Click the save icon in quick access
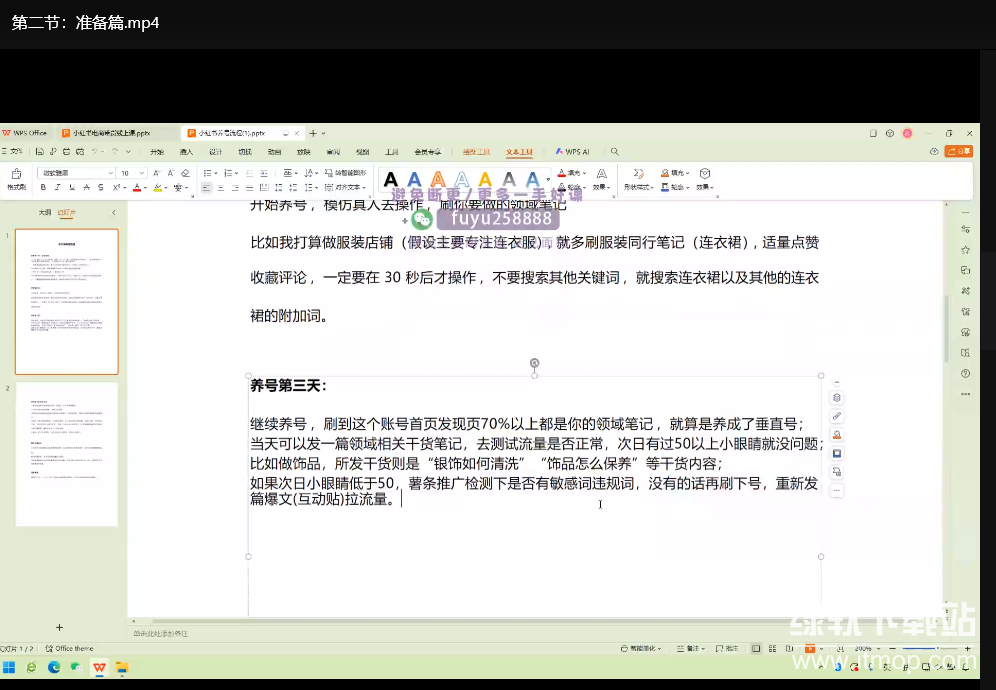 pyautogui.click(x=39, y=152)
